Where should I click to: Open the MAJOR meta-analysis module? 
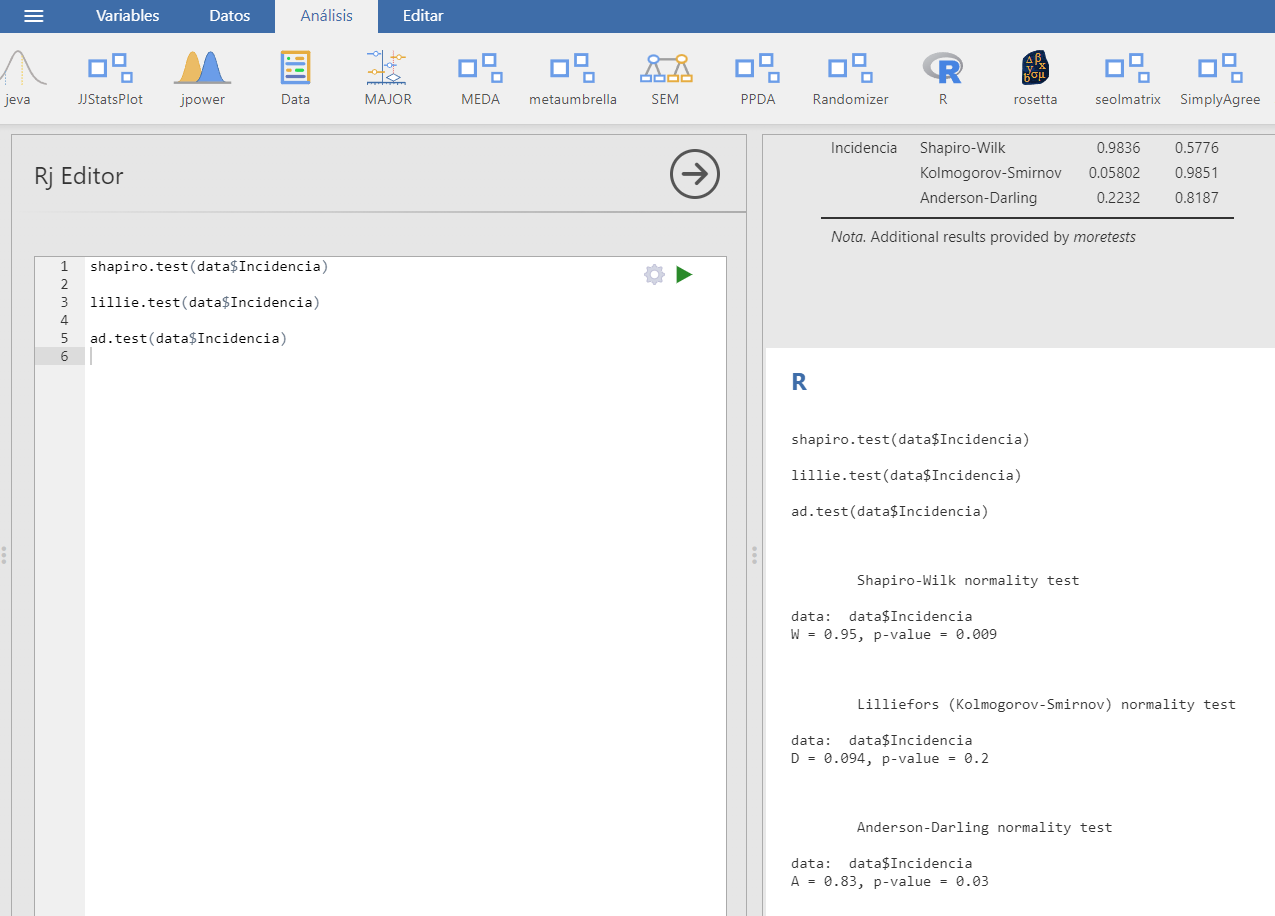pyautogui.click(x=388, y=78)
